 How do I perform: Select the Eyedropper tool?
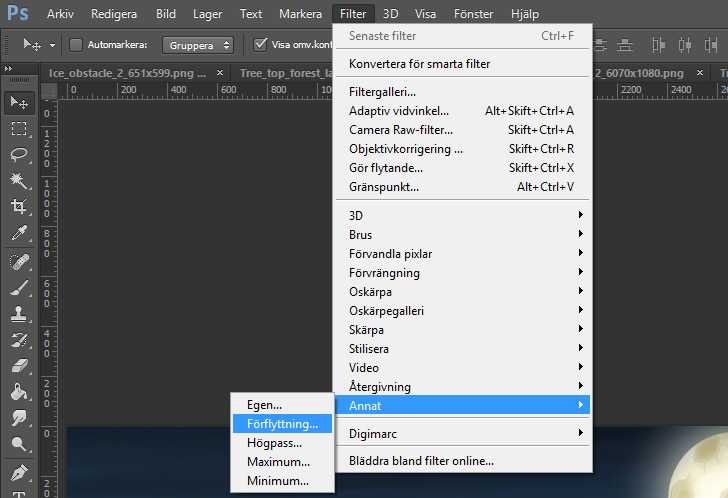click(19, 234)
